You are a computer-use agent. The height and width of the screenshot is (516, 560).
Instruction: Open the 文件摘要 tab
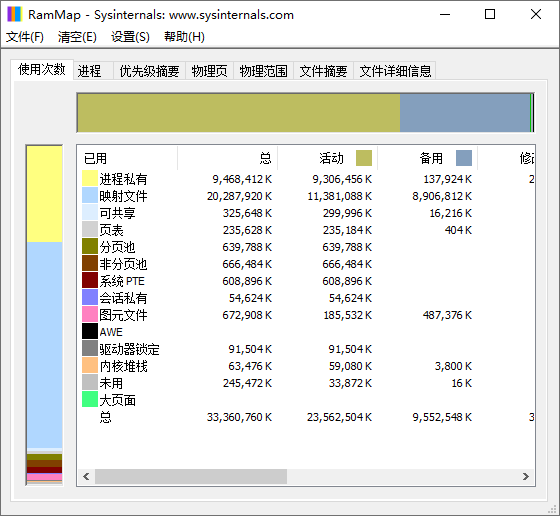click(323, 71)
